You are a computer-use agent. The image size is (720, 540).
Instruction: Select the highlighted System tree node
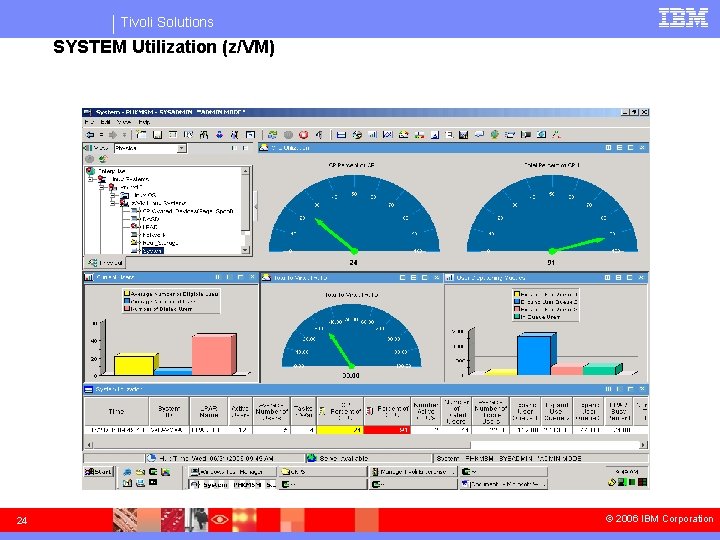pos(152,251)
